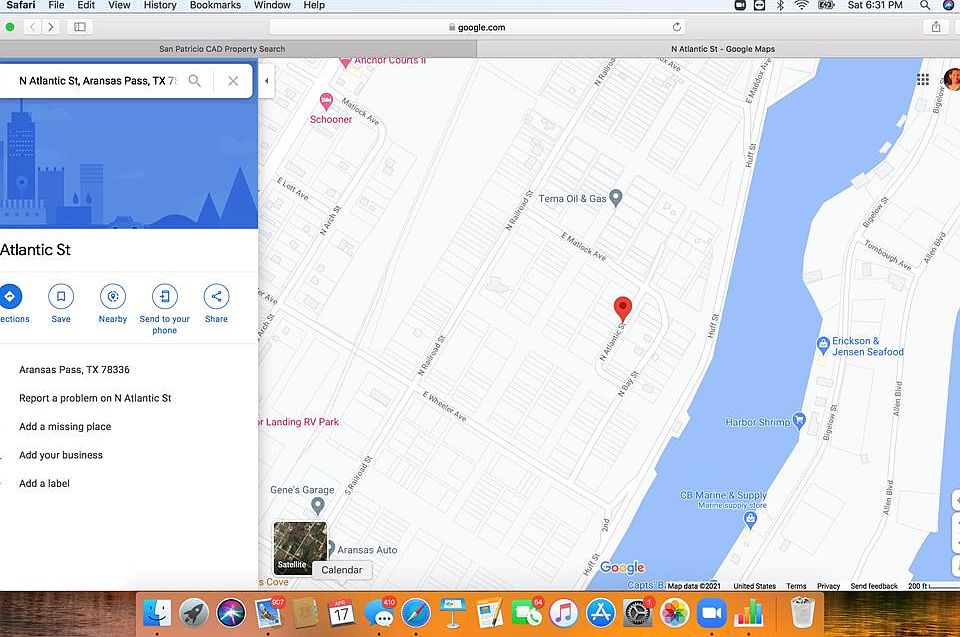Open the Safari compass icon in the Dock
This screenshot has width=960, height=637.
(416, 613)
